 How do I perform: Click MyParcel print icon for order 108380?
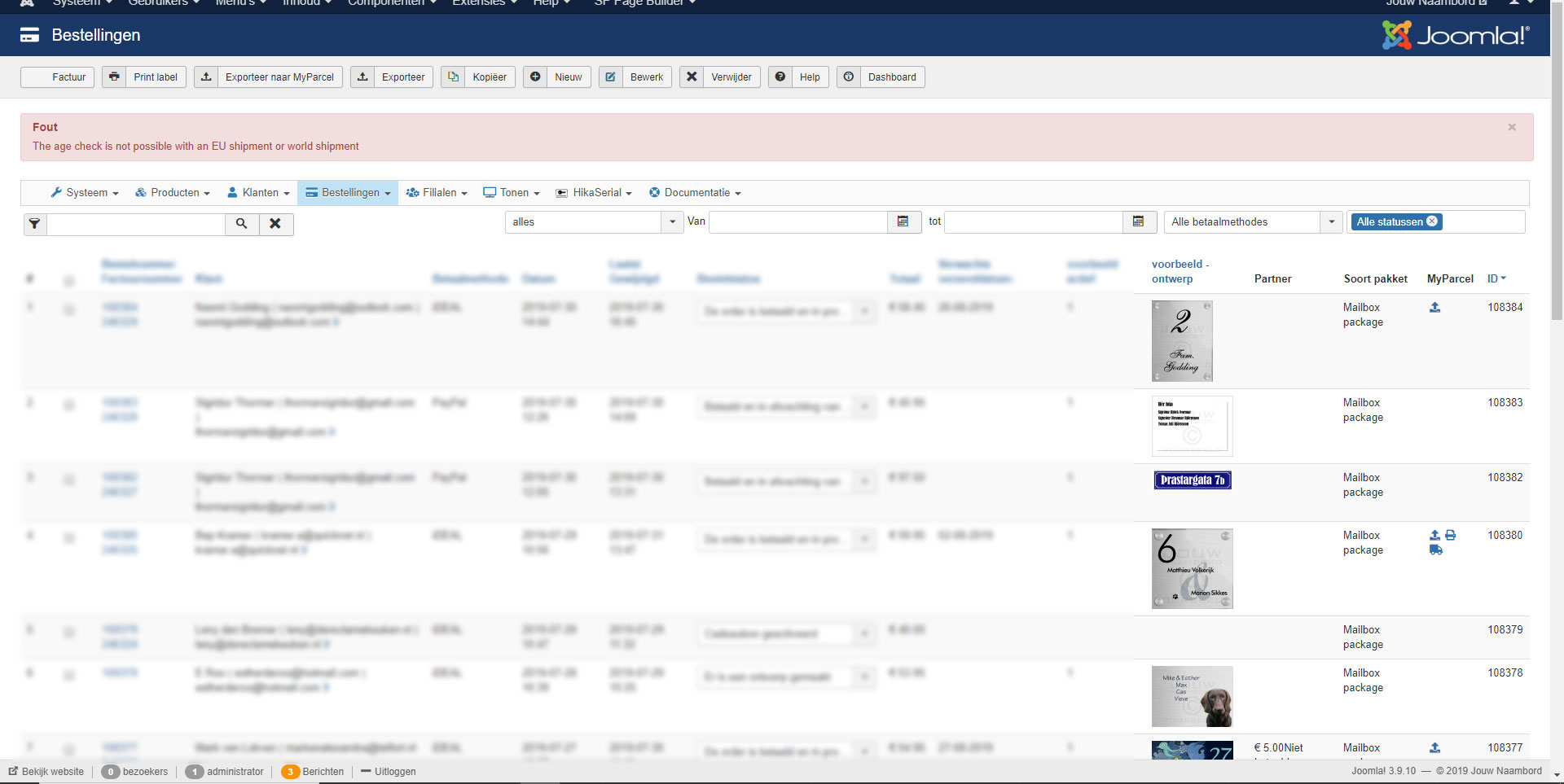click(x=1450, y=536)
